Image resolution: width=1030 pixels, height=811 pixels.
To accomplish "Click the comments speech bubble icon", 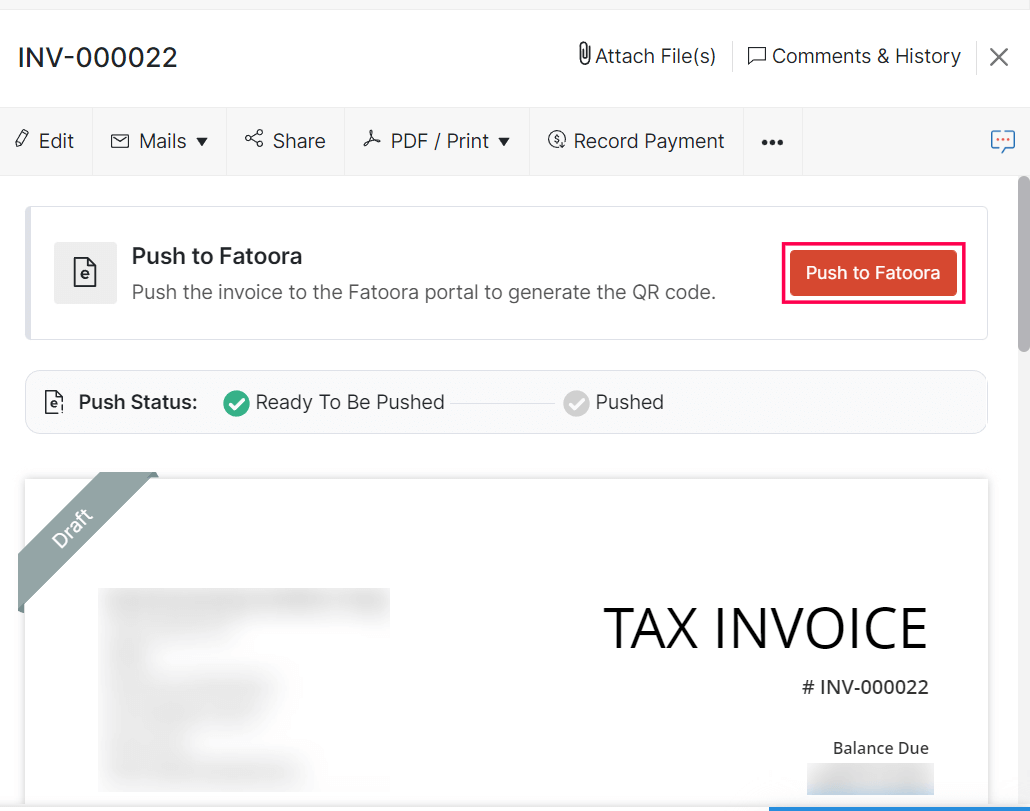I will click(757, 56).
